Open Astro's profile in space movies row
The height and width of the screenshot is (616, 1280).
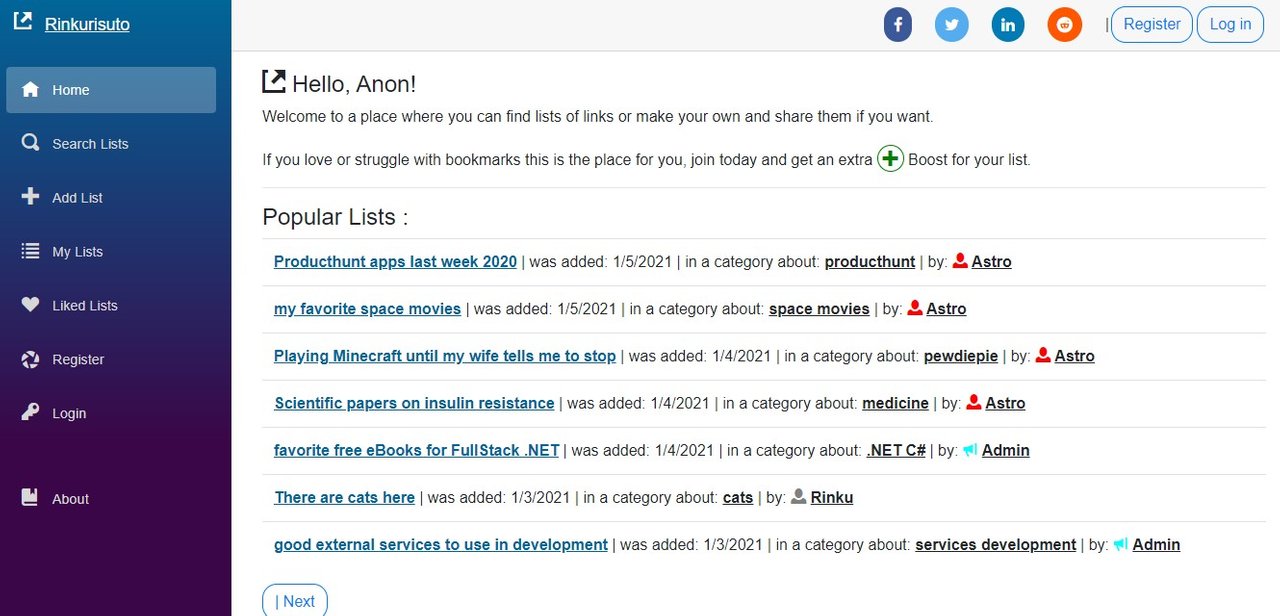946,309
